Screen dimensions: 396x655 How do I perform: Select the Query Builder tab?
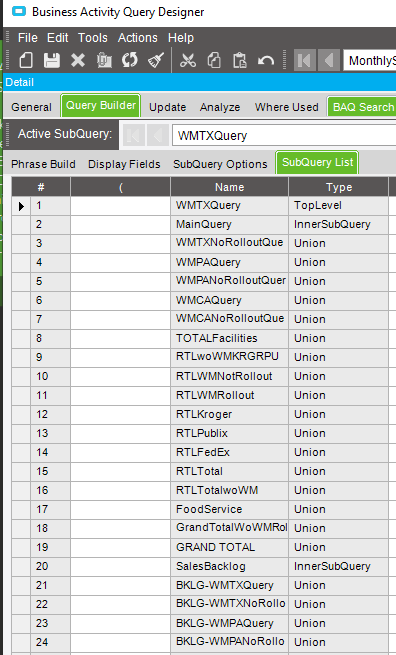(x=101, y=105)
